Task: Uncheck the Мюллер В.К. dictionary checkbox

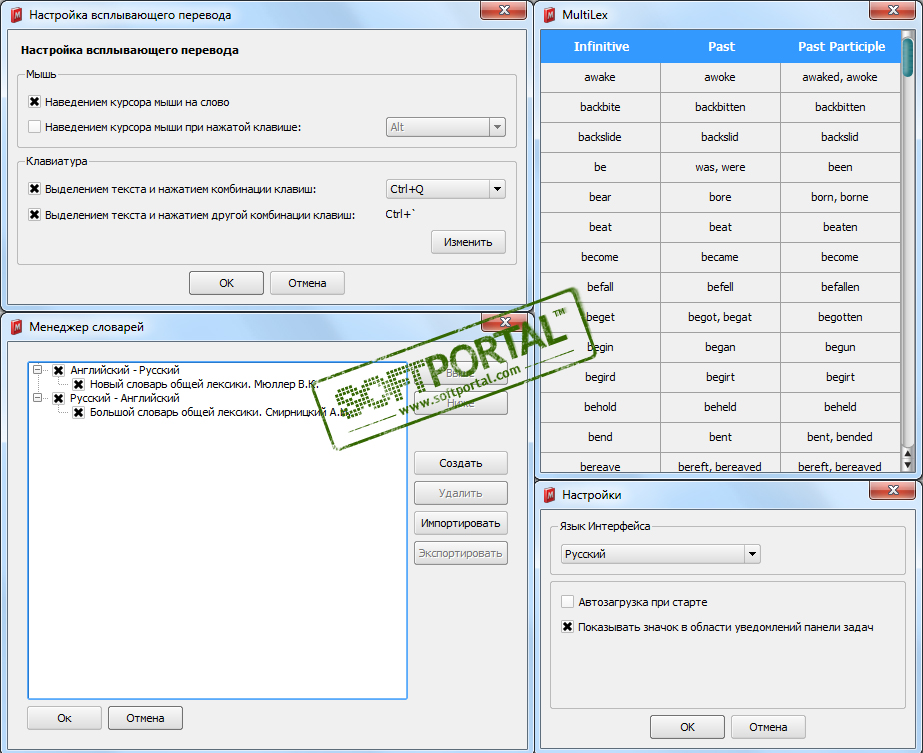Action: click(78, 384)
